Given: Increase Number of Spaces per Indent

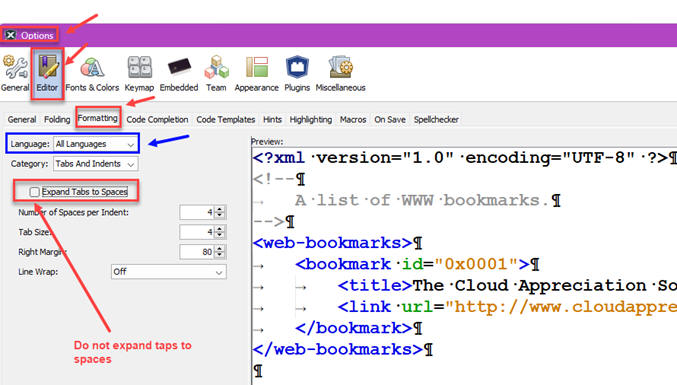Looking at the screenshot, I should pos(220,209).
